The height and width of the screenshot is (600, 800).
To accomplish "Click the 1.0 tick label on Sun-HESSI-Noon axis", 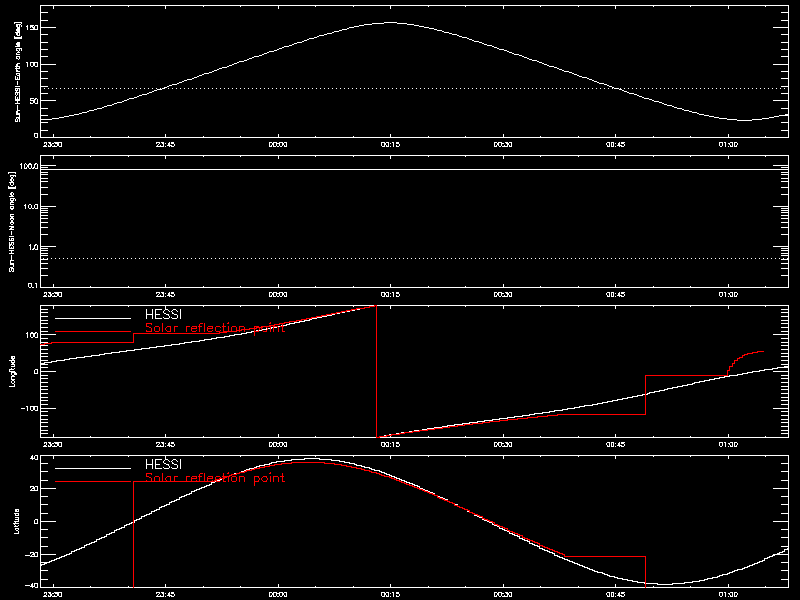I will tap(33, 247).
